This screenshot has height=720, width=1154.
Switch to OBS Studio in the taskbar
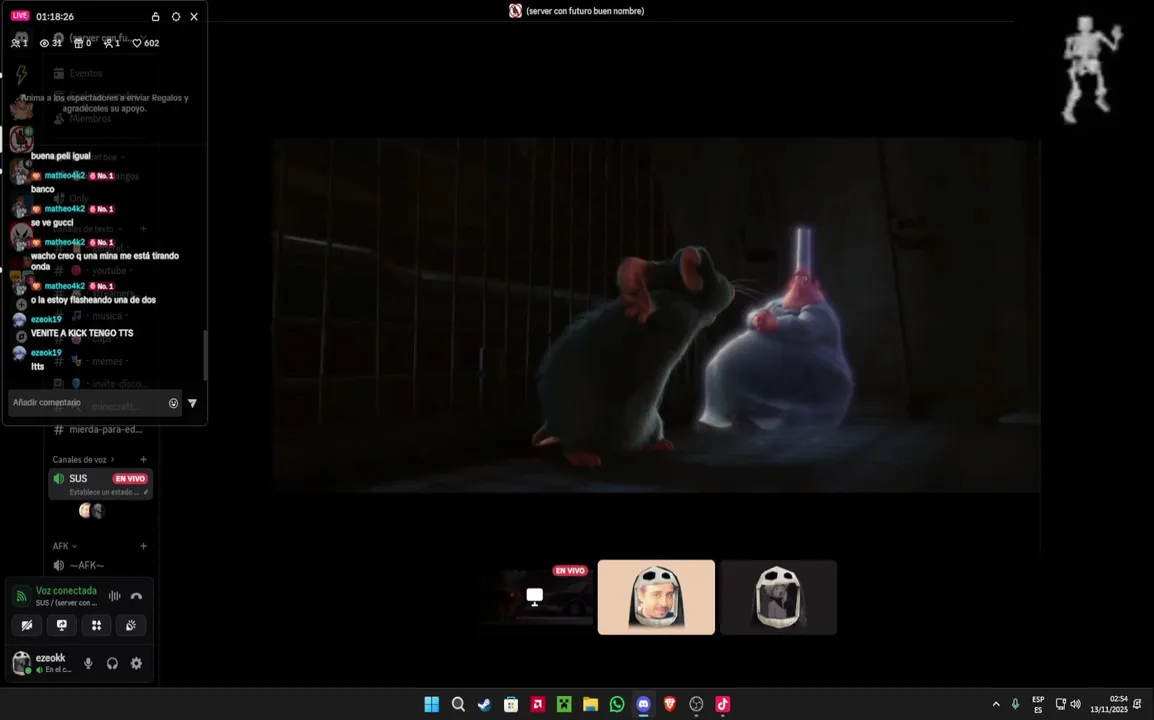click(696, 705)
